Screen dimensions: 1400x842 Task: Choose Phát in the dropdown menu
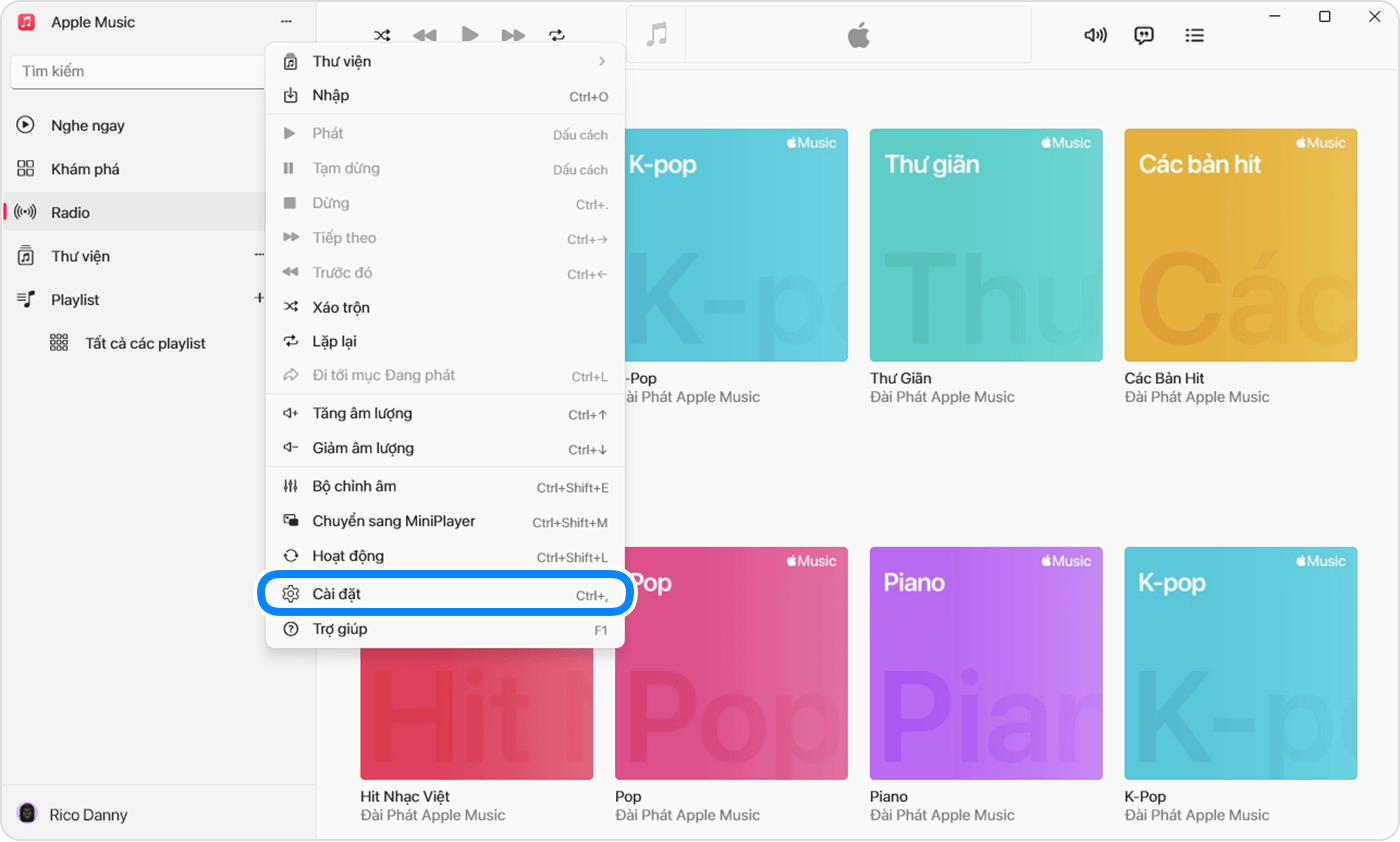pyautogui.click(x=445, y=134)
